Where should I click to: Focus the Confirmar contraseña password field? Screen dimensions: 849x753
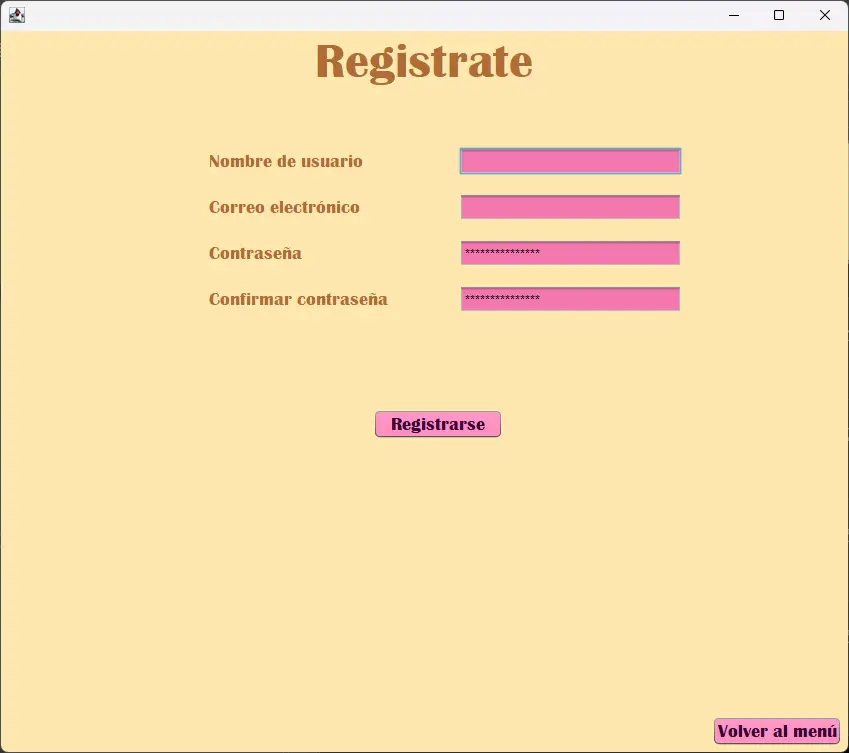[x=600, y=299]
